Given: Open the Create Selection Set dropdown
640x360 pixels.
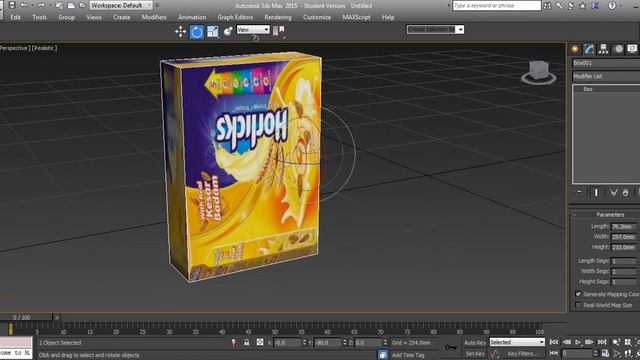Looking at the screenshot, I should tap(435, 29).
